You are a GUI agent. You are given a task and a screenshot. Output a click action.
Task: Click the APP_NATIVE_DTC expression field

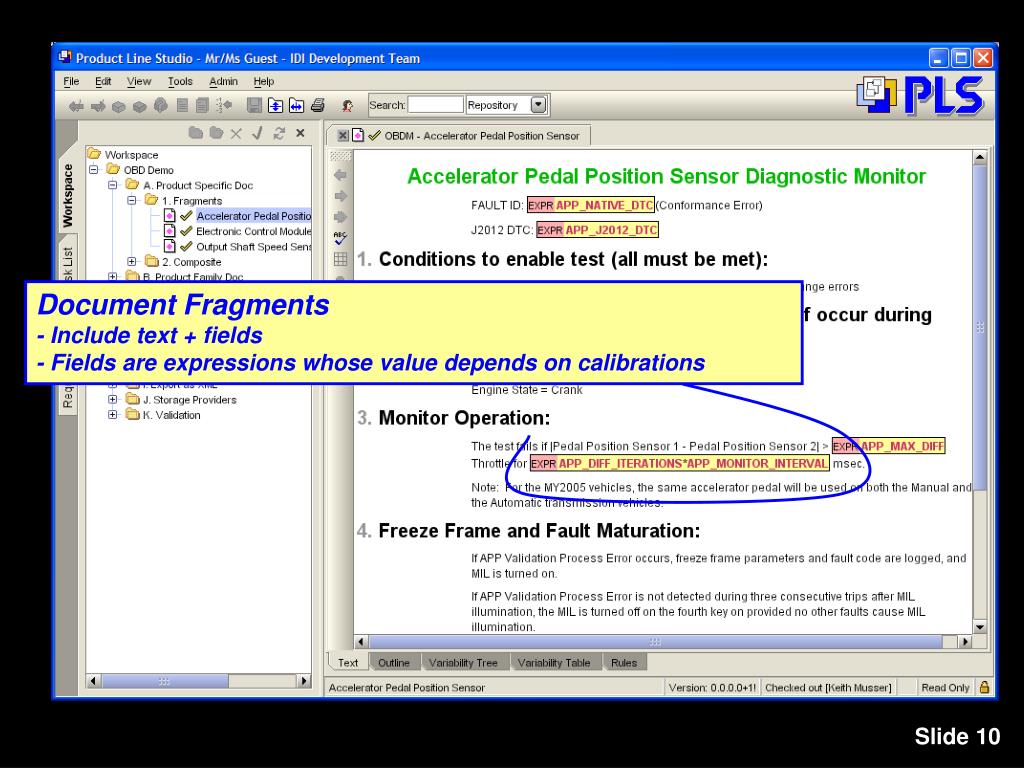click(590, 205)
